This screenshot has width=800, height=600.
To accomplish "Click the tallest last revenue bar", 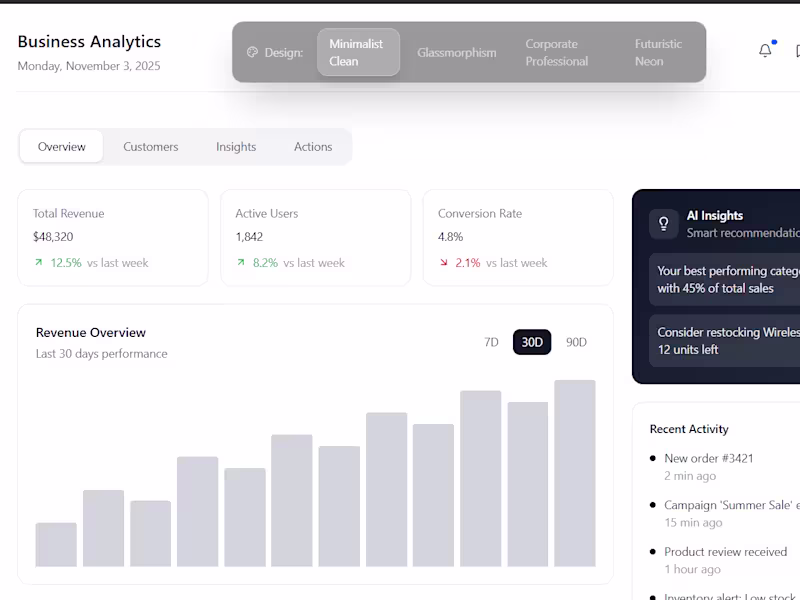I will click(574, 473).
